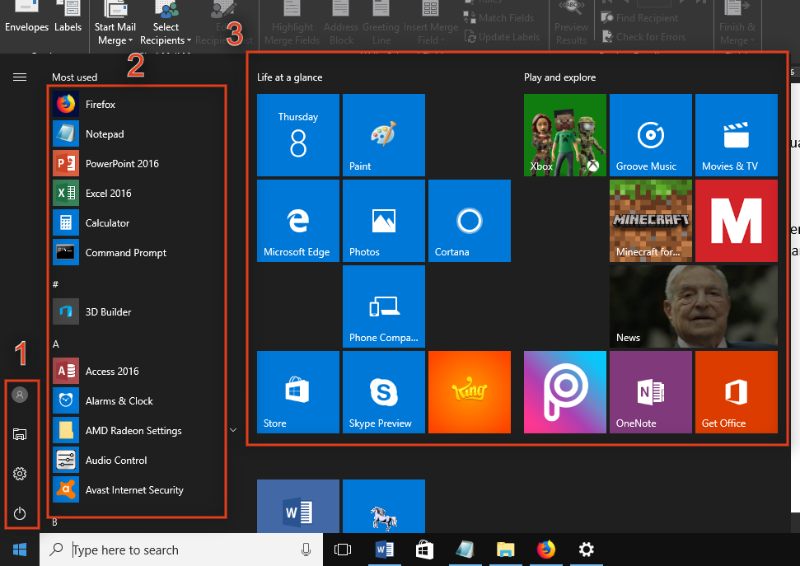
Task: Open the Store tile
Action: tap(298, 392)
